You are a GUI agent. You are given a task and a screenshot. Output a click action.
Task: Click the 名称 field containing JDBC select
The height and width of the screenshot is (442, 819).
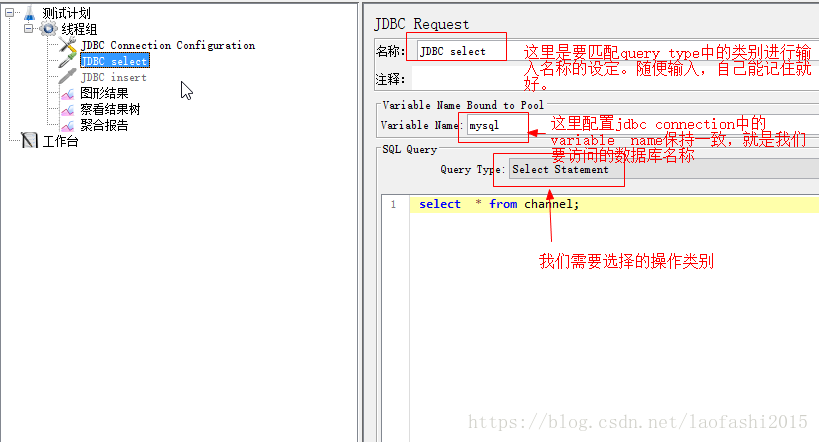618,51
